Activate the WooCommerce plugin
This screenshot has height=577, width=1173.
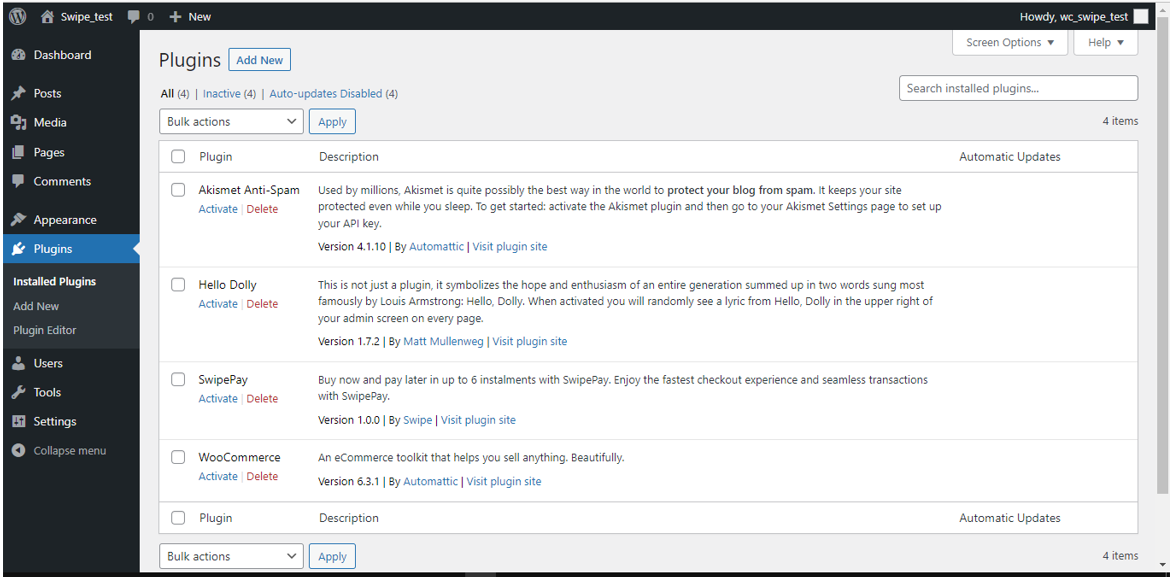coord(218,477)
